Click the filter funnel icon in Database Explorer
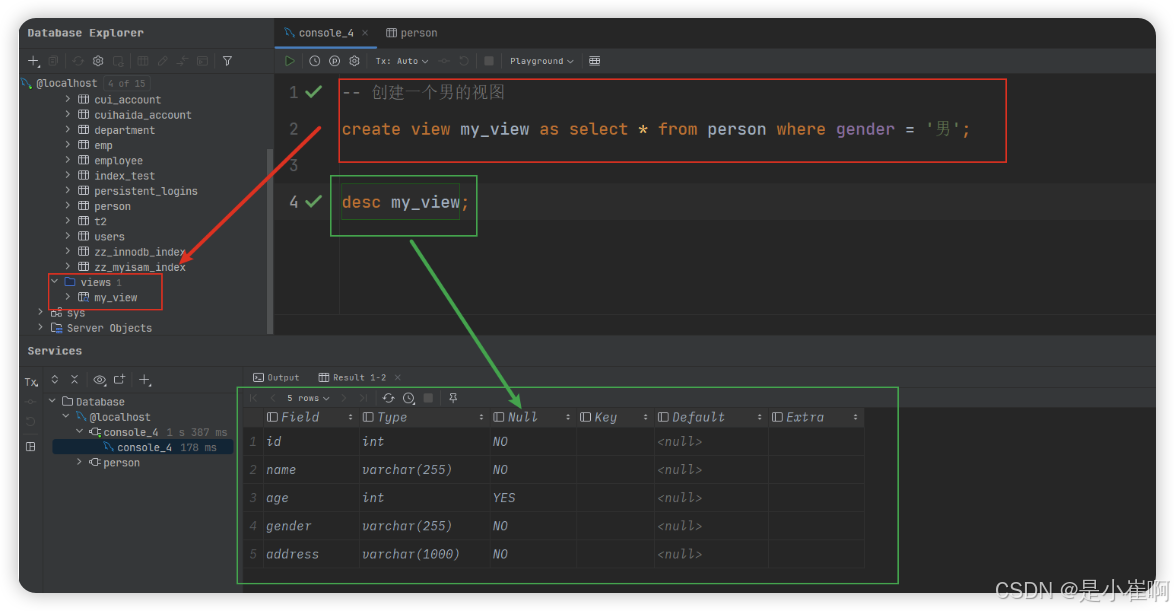 coord(227,61)
